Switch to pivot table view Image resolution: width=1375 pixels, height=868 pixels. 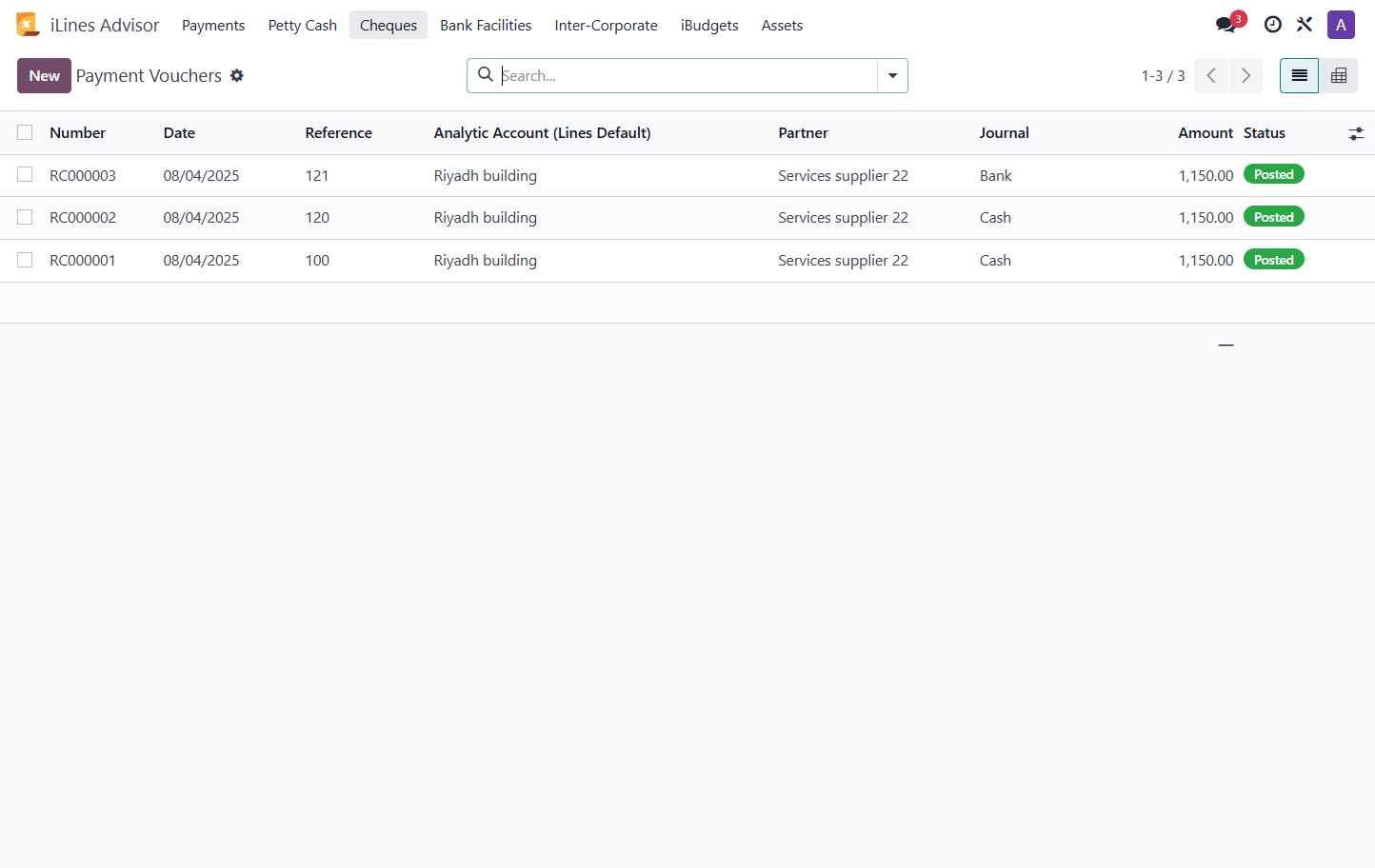(1339, 75)
